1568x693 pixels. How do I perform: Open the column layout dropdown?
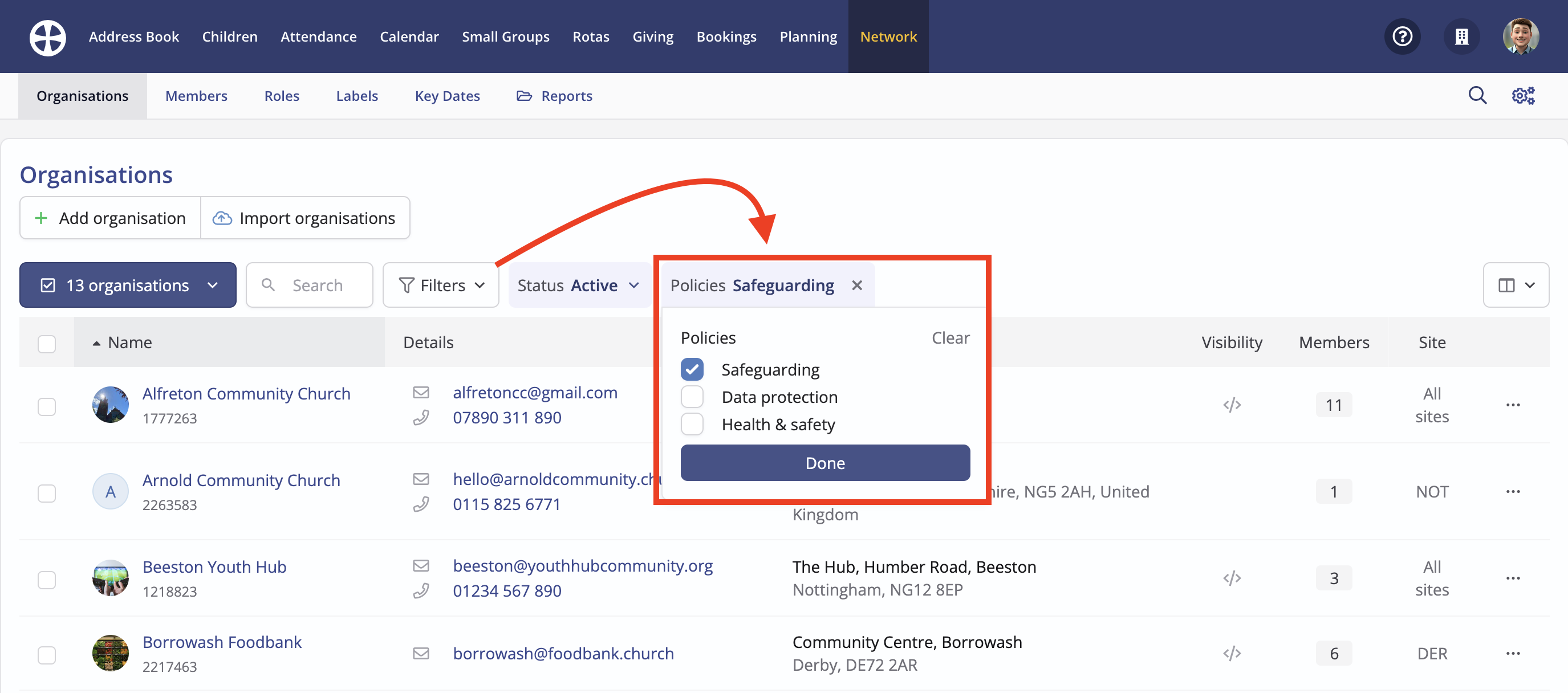(x=1516, y=286)
